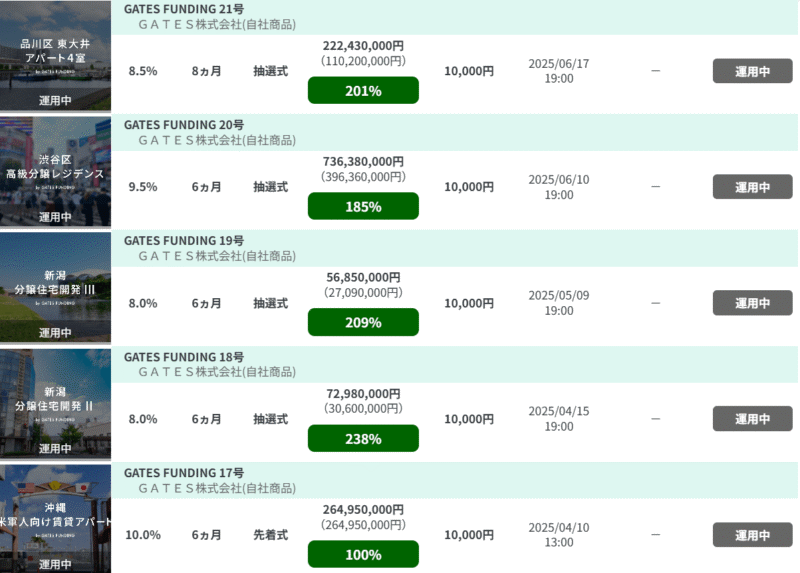
Task: Click the GATES FUNDING 17号 title
Action: pos(184,473)
